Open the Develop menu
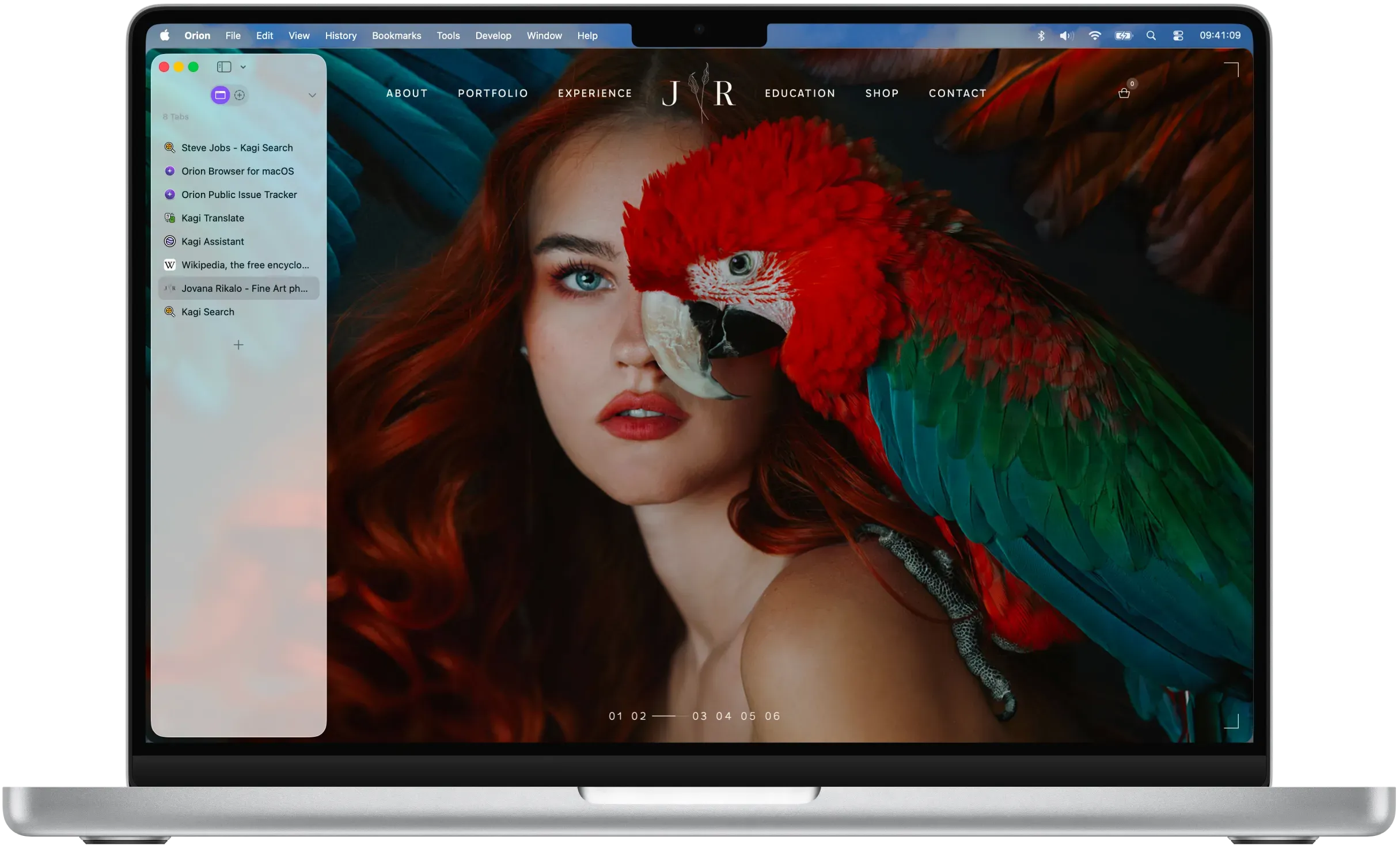This screenshot has width=1400, height=845. click(x=493, y=35)
